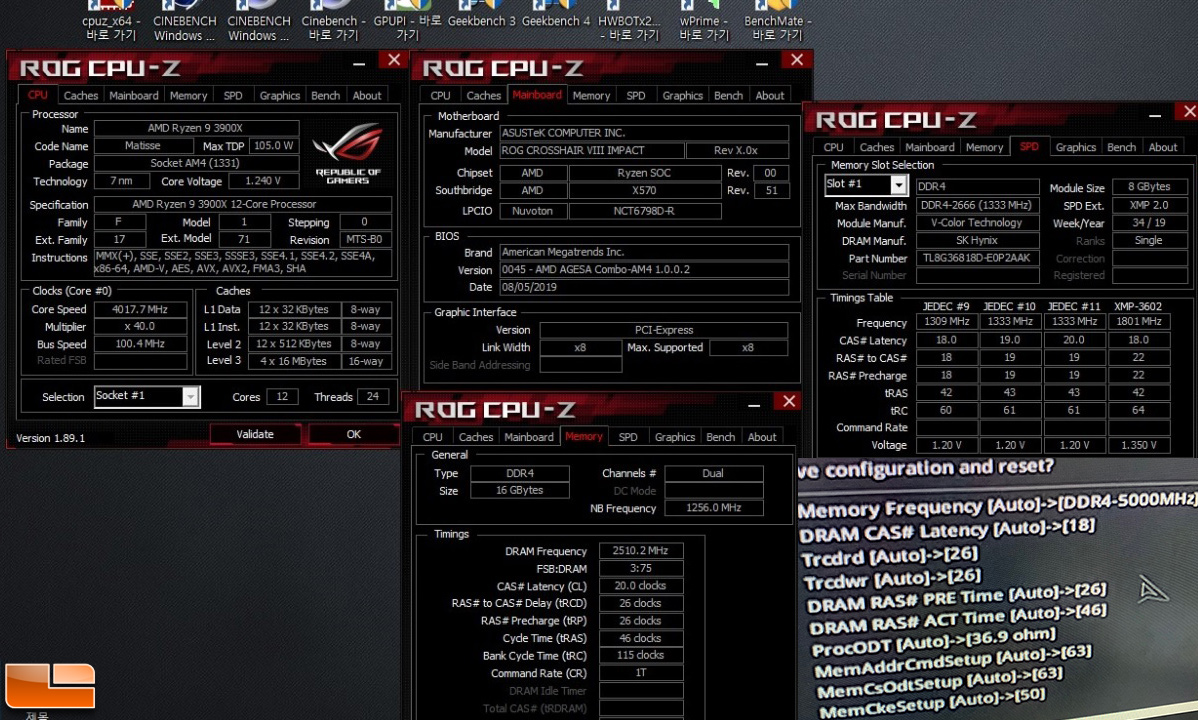Show About tab in the Motherboard window
The width and height of the screenshot is (1198, 720).
pos(769,96)
